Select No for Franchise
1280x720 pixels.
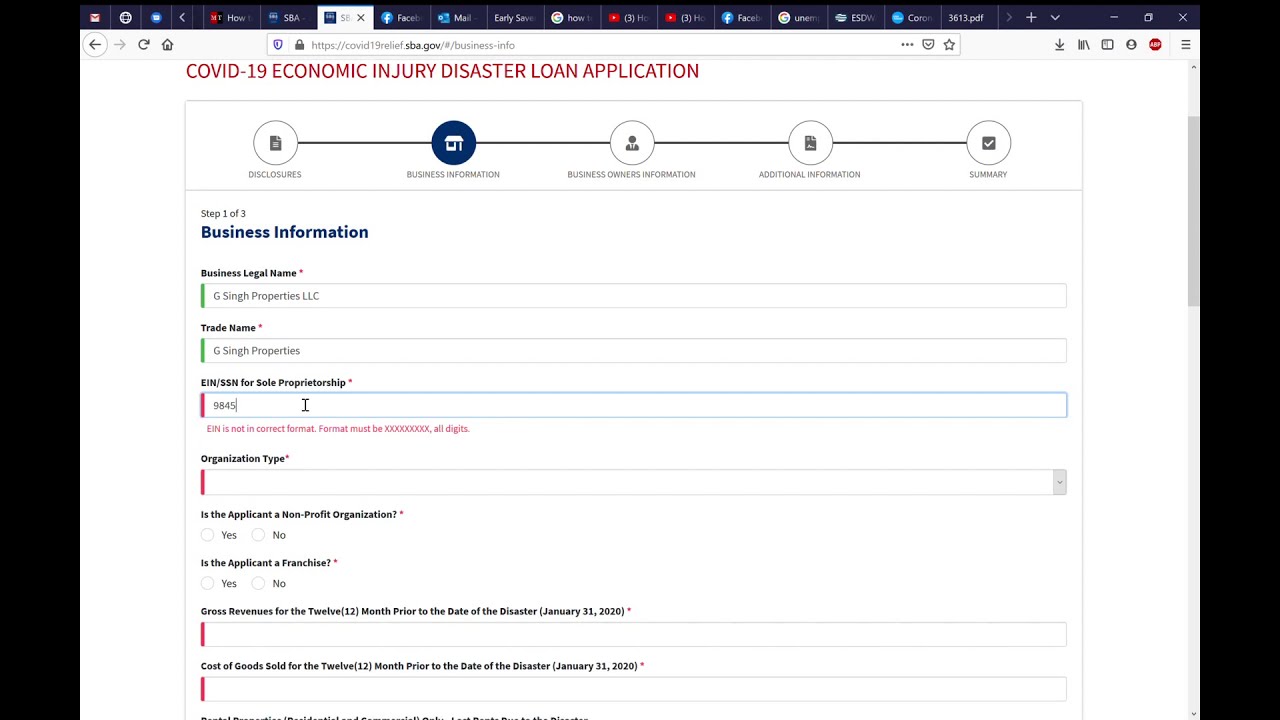(259, 583)
